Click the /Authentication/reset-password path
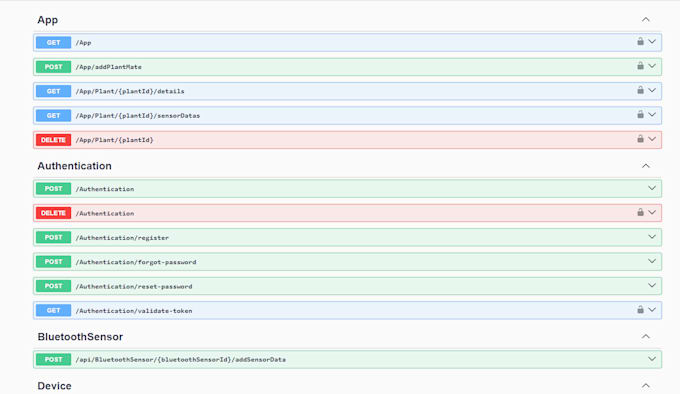The image size is (680, 394). [134, 287]
